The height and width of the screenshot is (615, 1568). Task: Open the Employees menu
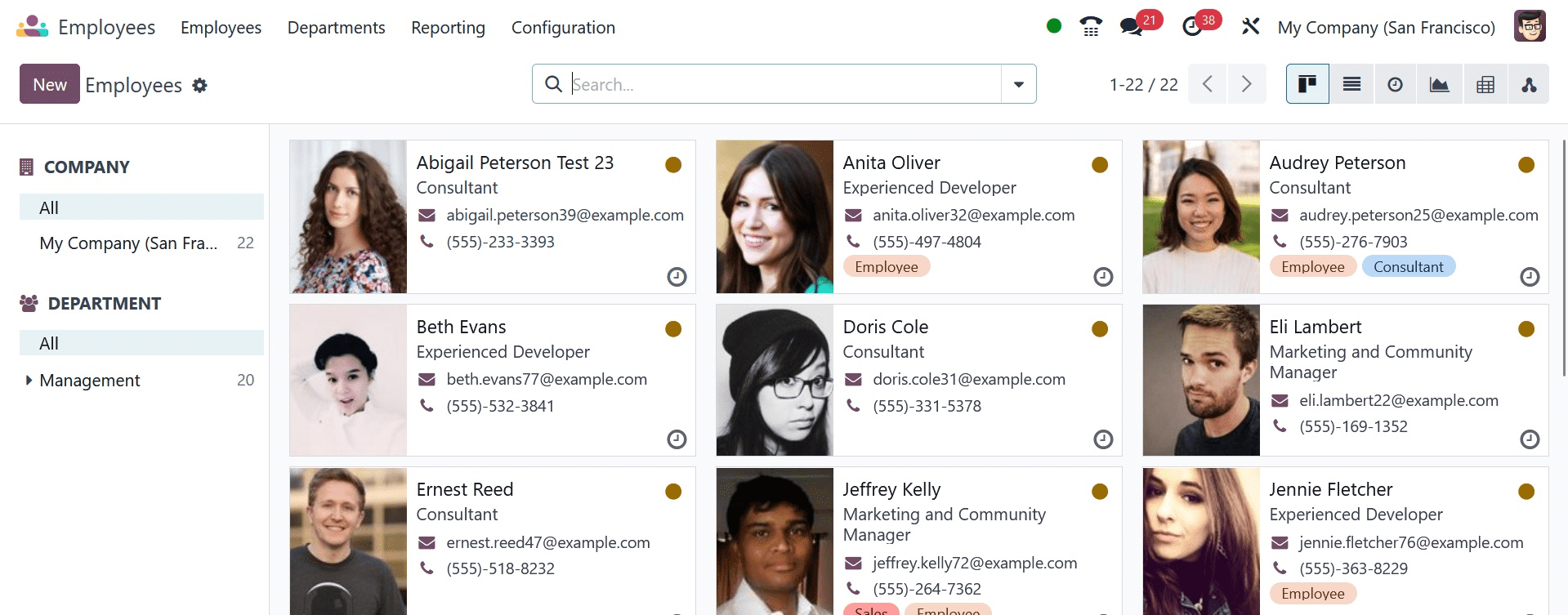[x=221, y=27]
